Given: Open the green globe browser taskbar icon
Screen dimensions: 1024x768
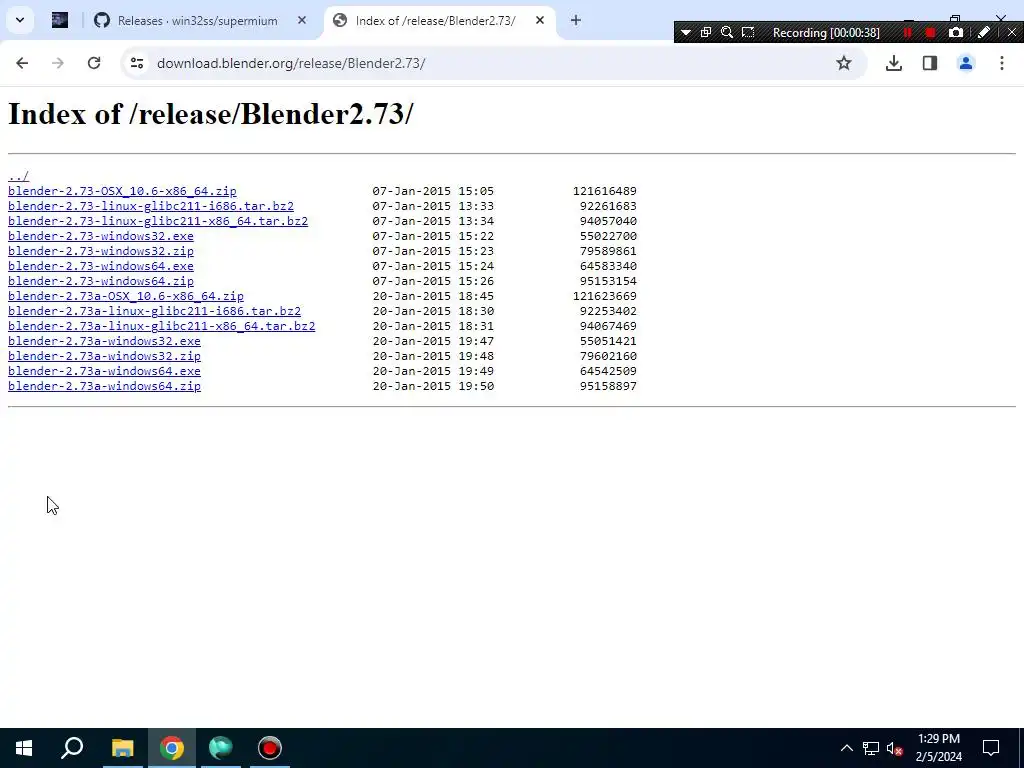Looking at the screenshot, I should point(221,748).
